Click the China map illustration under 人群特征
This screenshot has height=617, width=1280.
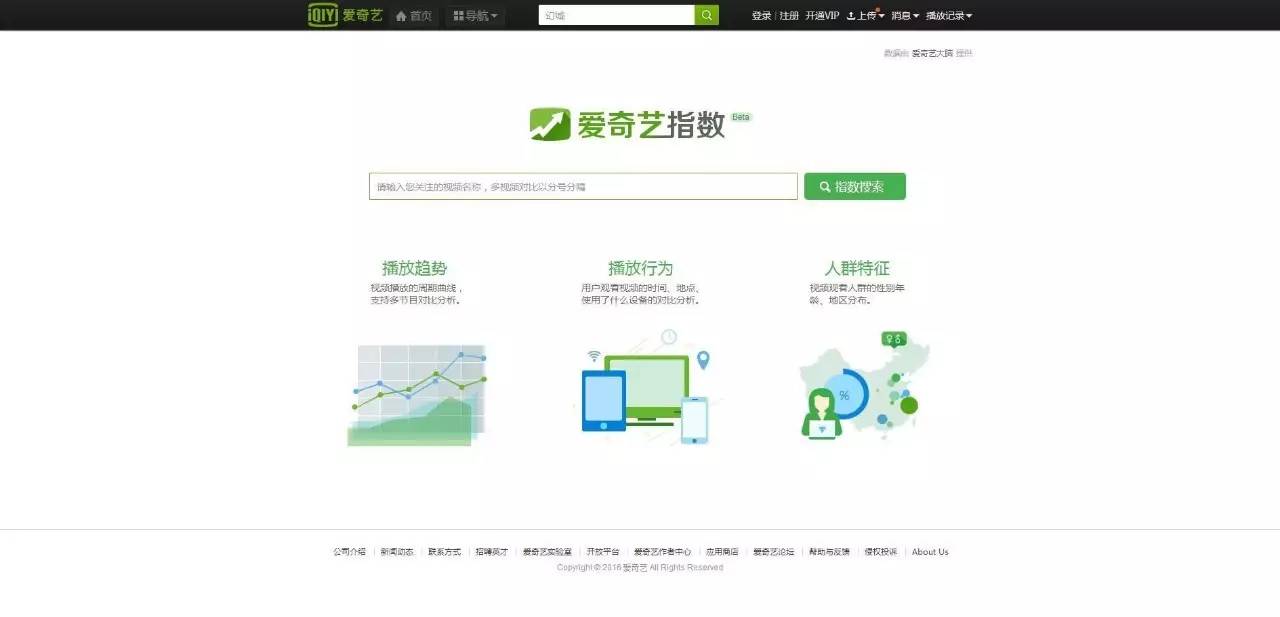(x=865, y=385)
